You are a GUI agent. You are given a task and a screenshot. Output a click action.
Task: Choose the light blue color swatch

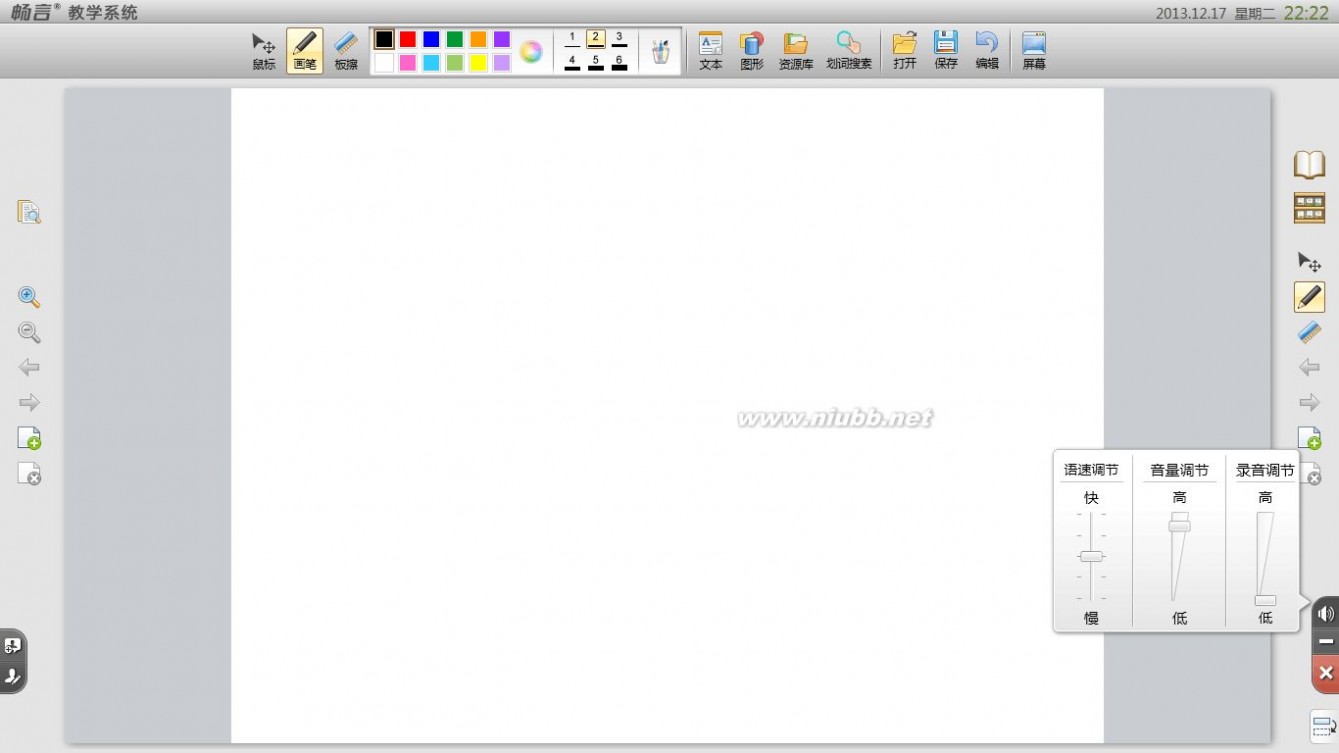pyautogui.click(x=431, y=63)
